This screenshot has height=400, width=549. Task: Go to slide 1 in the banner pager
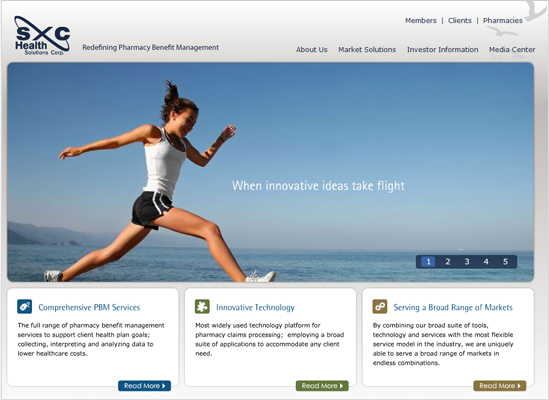tap(428, 262)
